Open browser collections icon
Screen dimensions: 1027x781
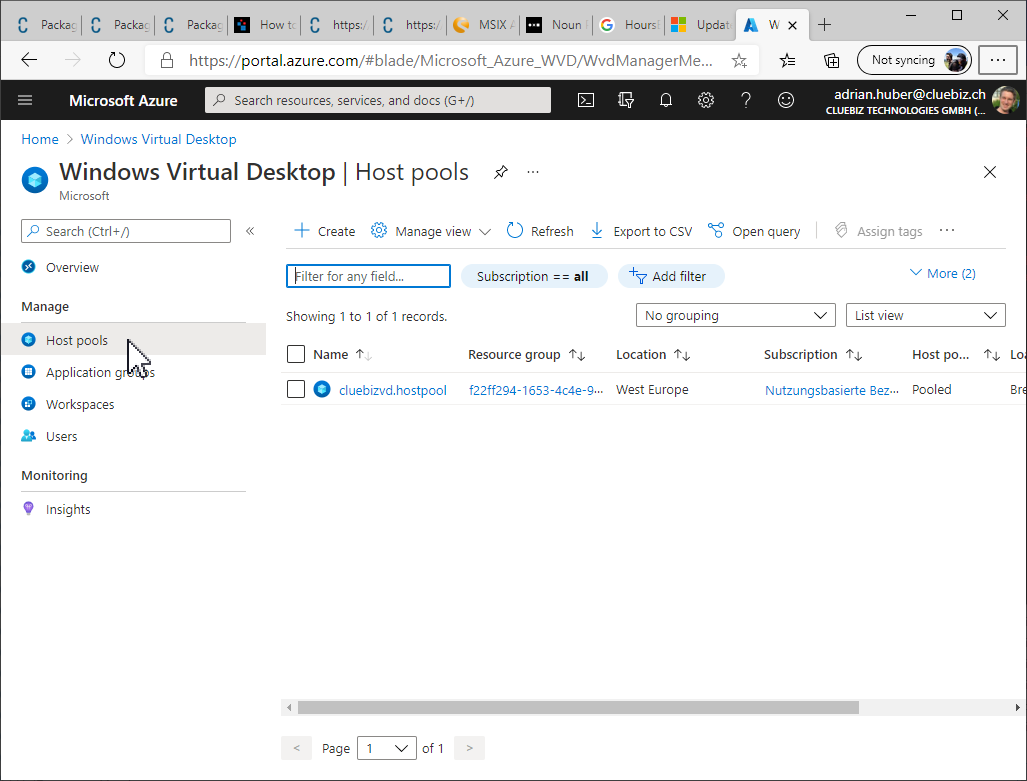click(831, 61)
